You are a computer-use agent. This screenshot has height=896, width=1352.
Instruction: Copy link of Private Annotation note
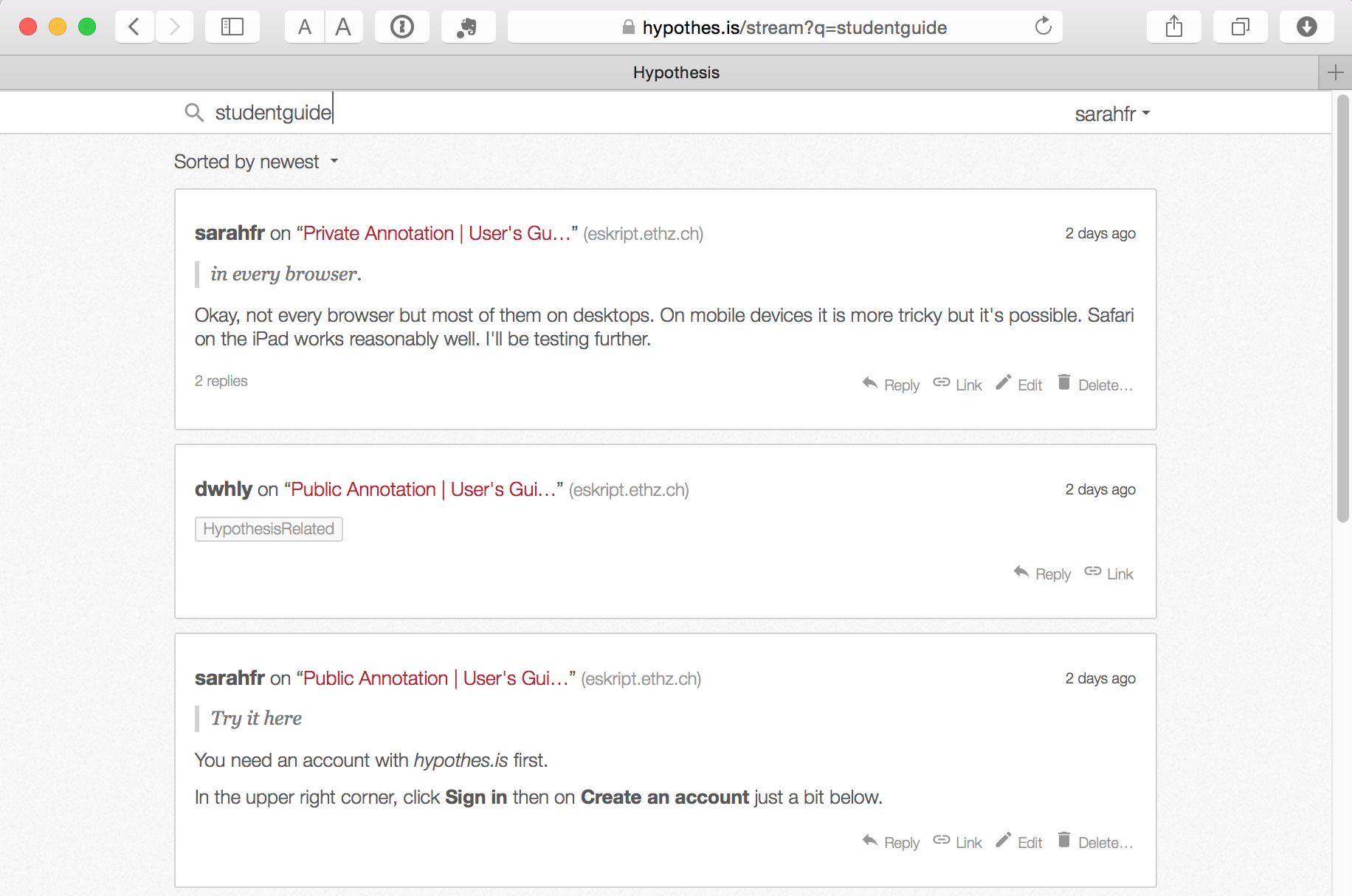point(957,385)
